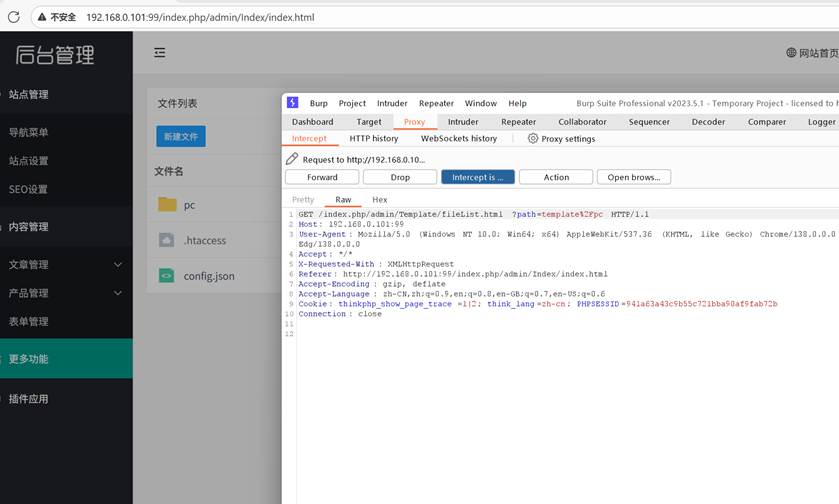
Task: Select the Proxy tab
Action: pyautogui.click(x=415, y=122)
